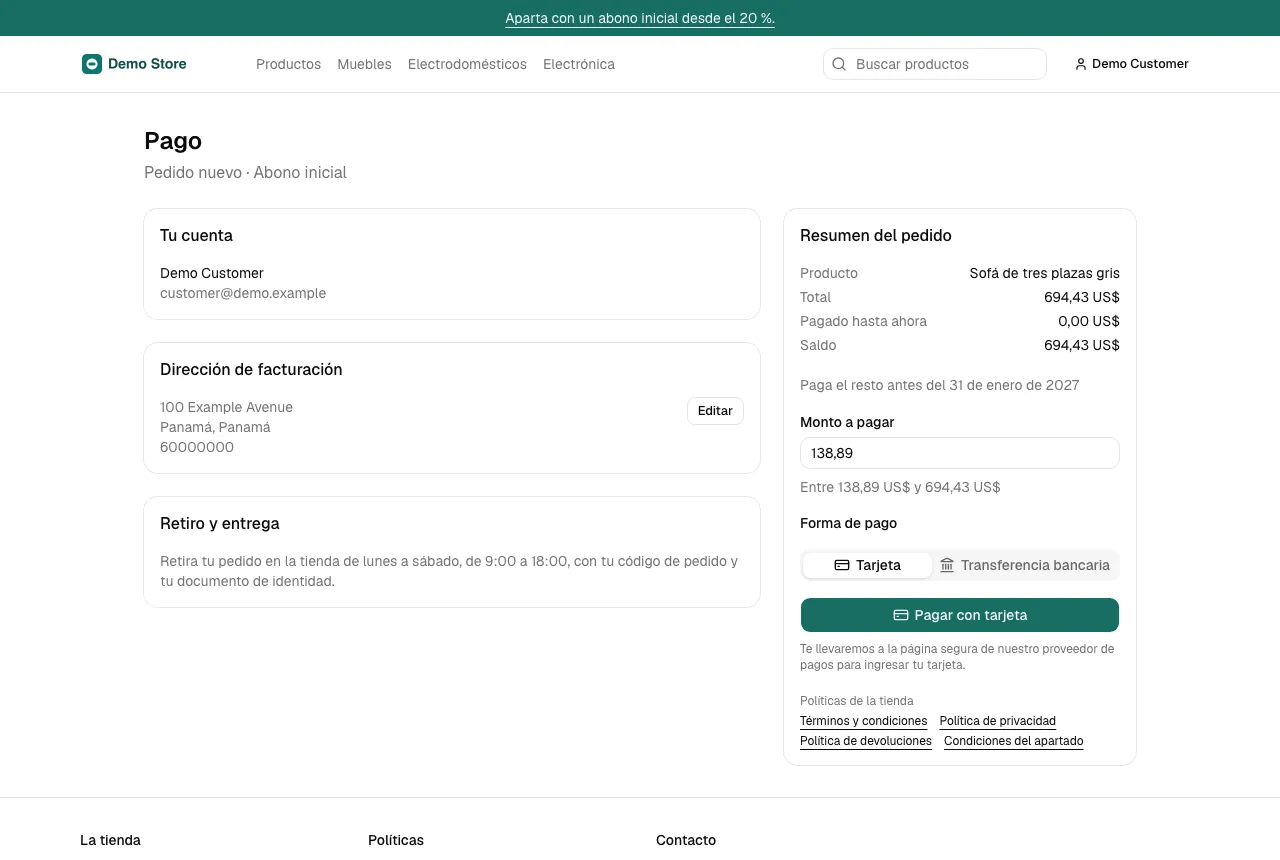Click the Pagar con tarjeta button
The width and height of the screenshot is (1280, 860).
coord(960,615)
